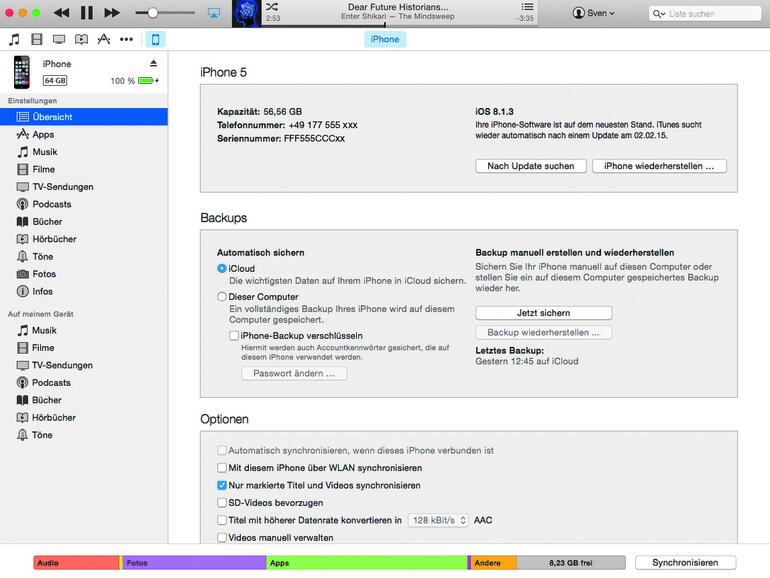Screen dimensions: 770x578
Task: Open the Movies library icon
Action: [x=37, y=39]
